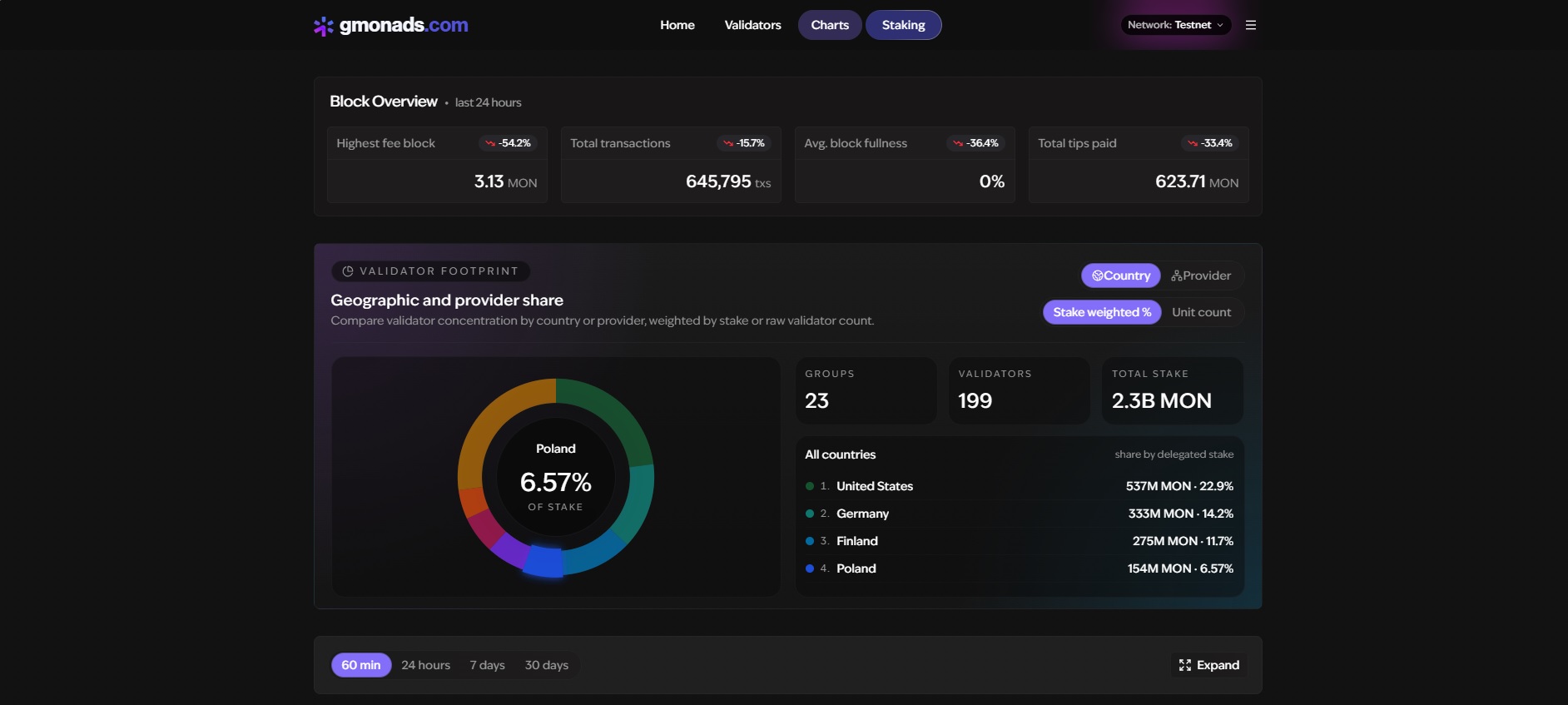Switch footprint view to Provider
This screenshot has width=1568, height=705.
point(1201,276)
